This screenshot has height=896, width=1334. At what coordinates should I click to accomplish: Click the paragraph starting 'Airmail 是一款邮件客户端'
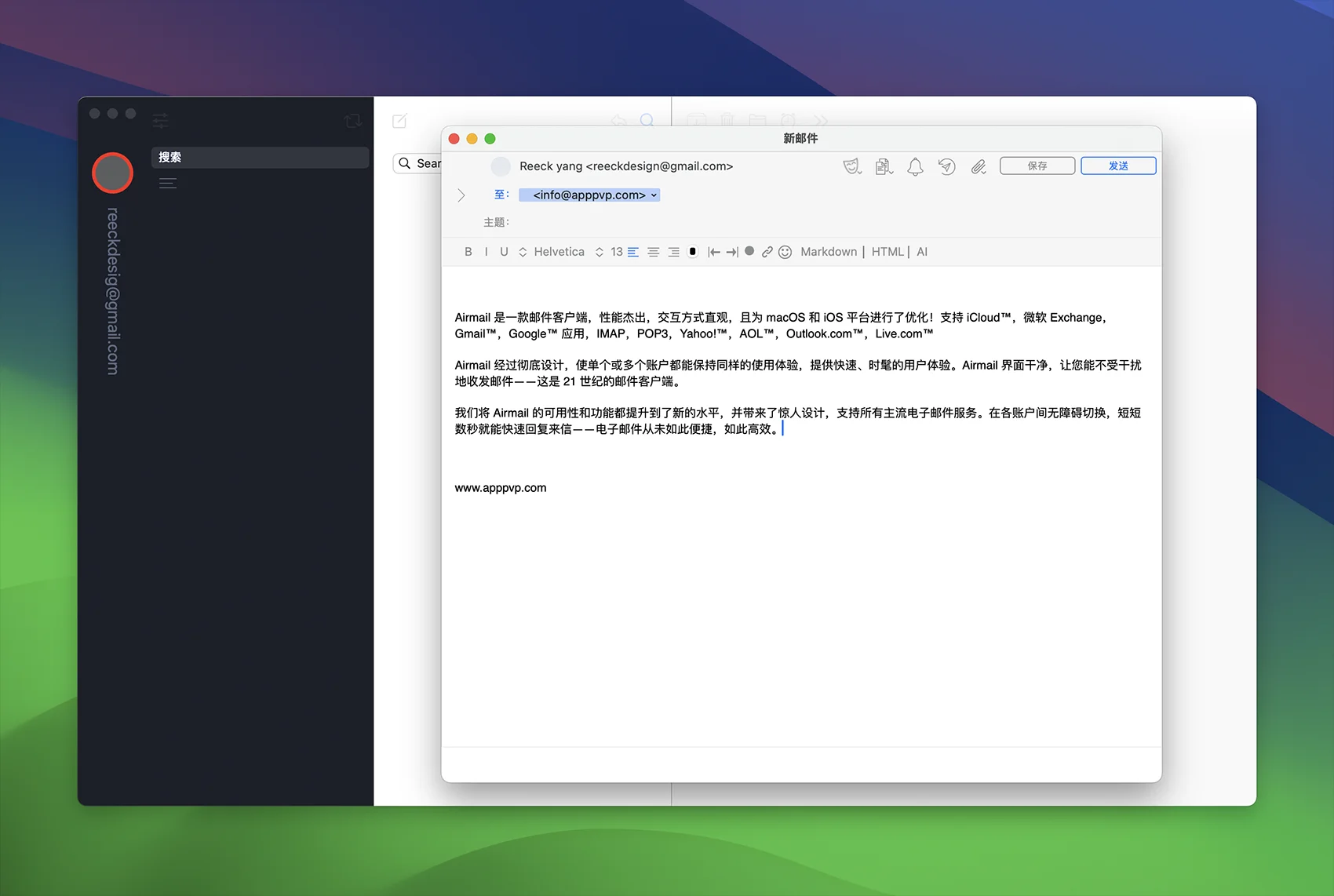tap(781, 326)
